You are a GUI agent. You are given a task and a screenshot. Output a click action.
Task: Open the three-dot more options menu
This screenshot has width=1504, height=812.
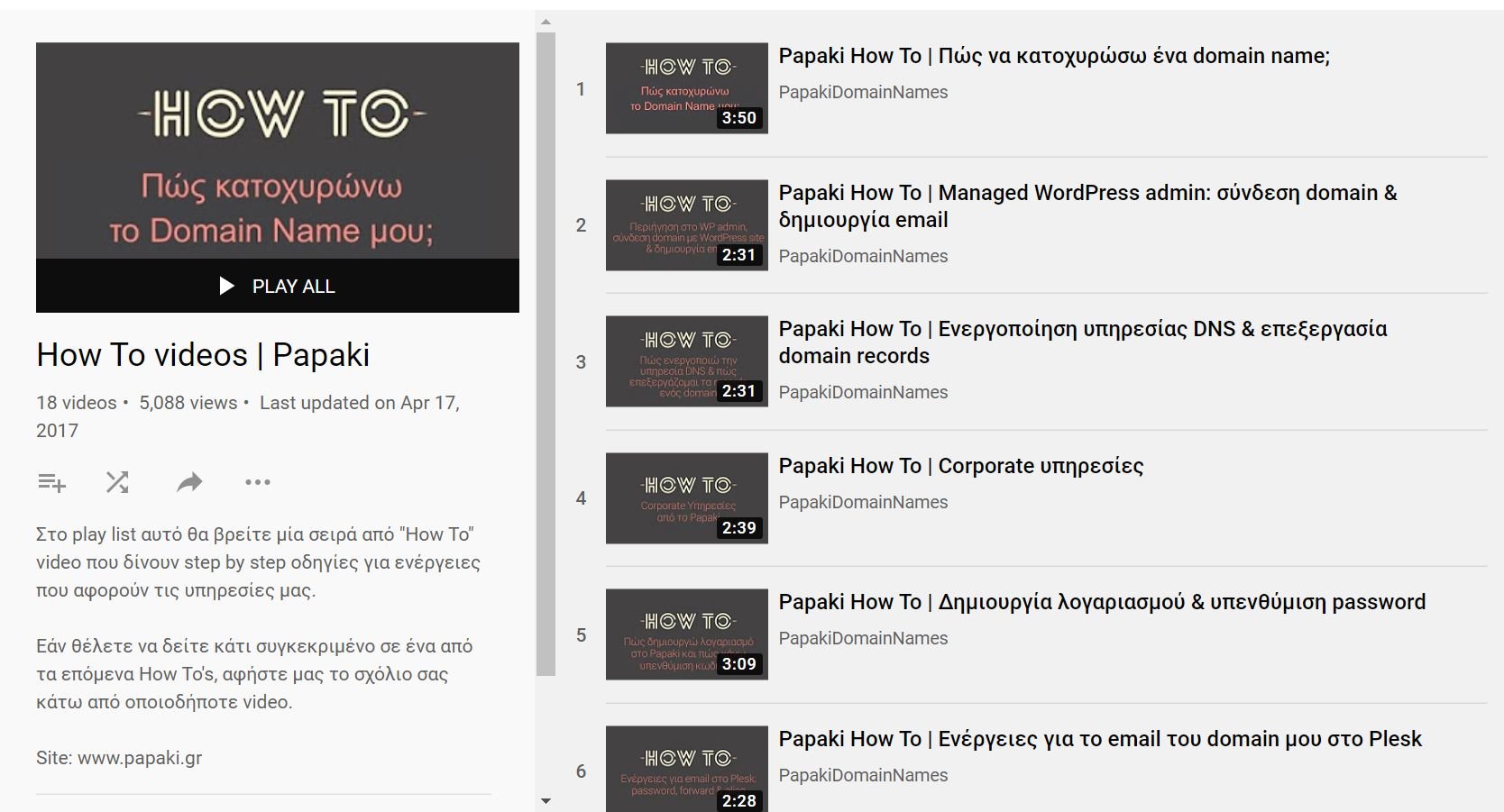tap(258, 482)
